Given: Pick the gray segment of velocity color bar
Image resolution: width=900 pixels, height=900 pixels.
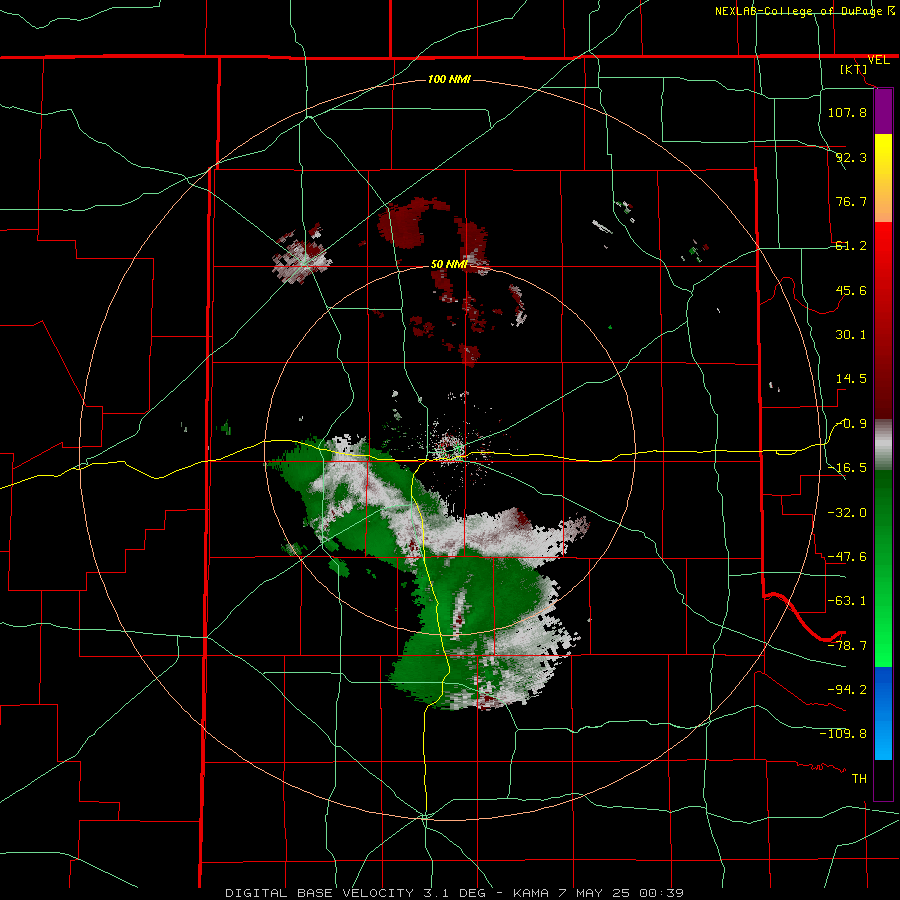Looking at the screenshot, I should click(x=883, y=445).
